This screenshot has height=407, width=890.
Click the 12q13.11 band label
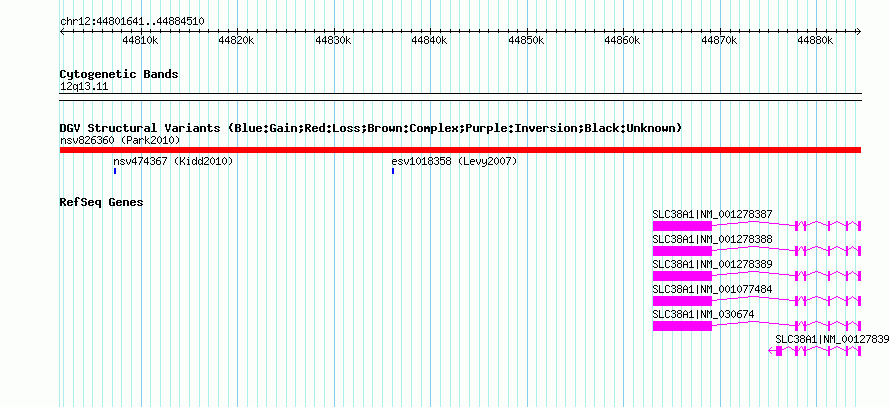(84, 87)
